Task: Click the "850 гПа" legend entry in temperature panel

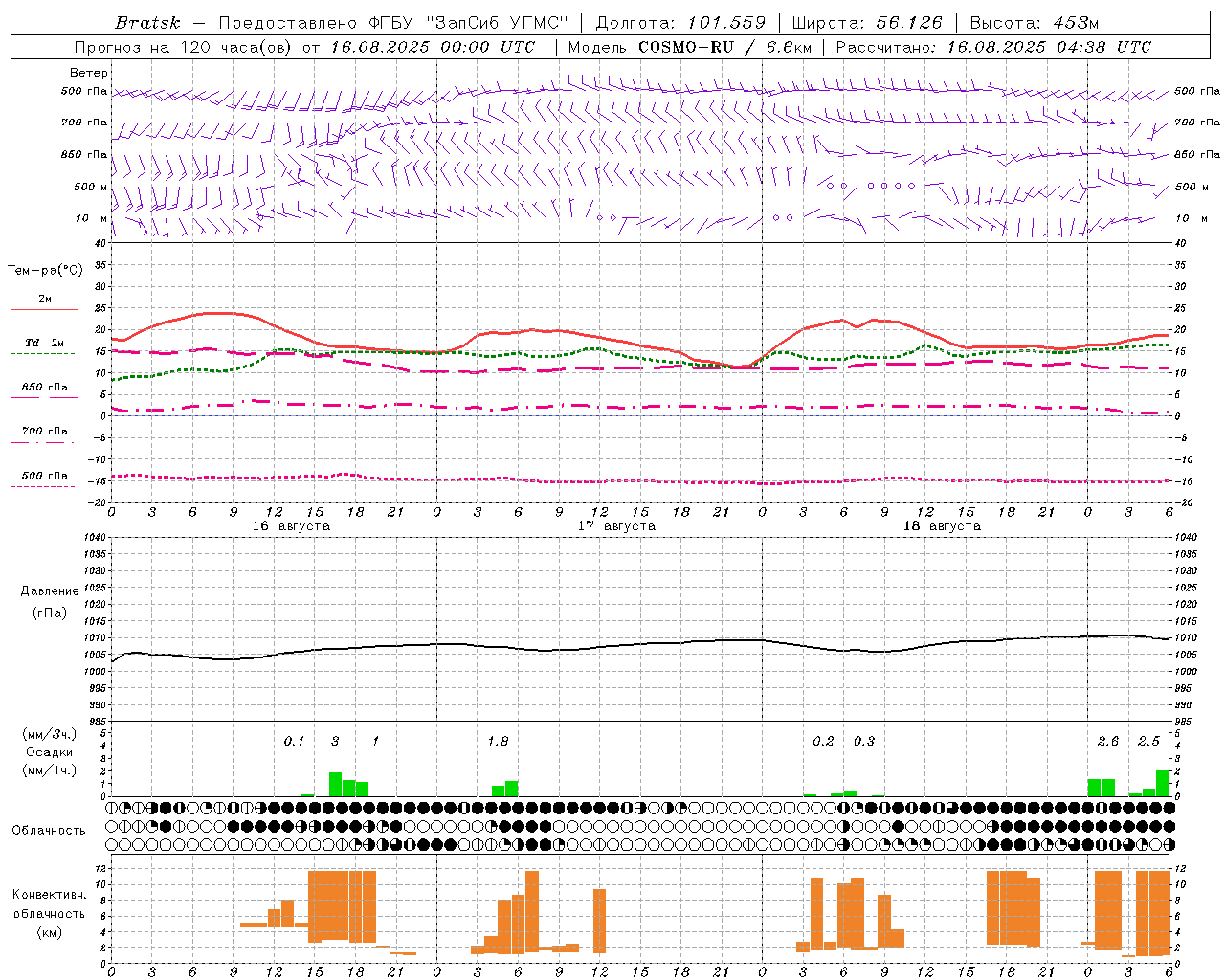Action: click(44, 388)
